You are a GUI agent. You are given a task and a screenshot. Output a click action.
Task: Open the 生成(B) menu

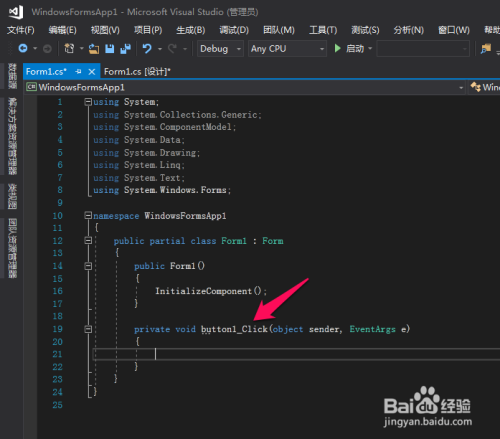[191, 30]
